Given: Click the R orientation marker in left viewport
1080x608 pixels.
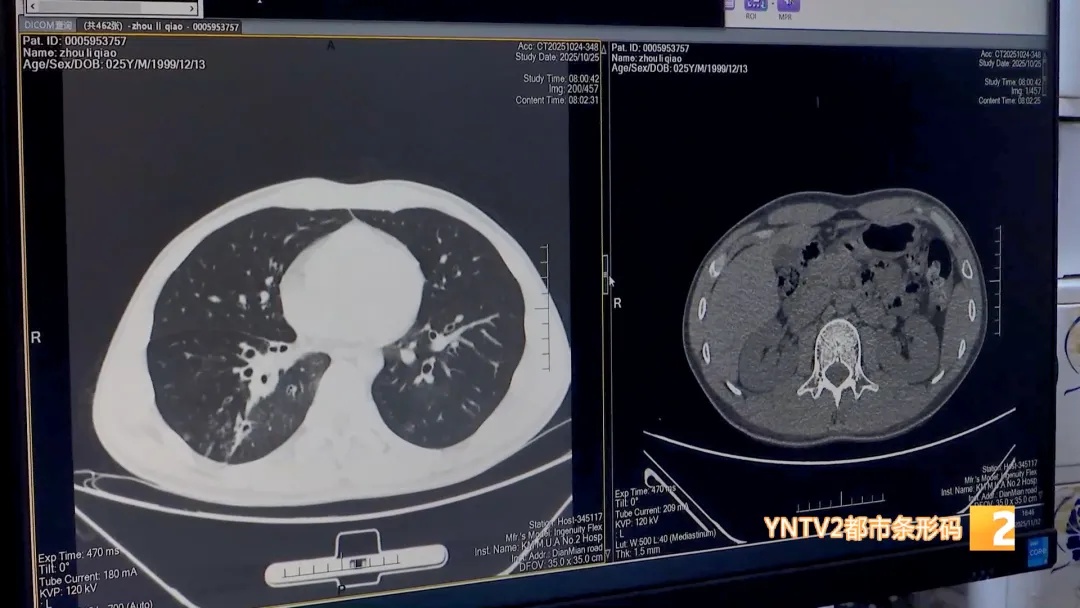Looking at the screenshot, I should 36,338.
